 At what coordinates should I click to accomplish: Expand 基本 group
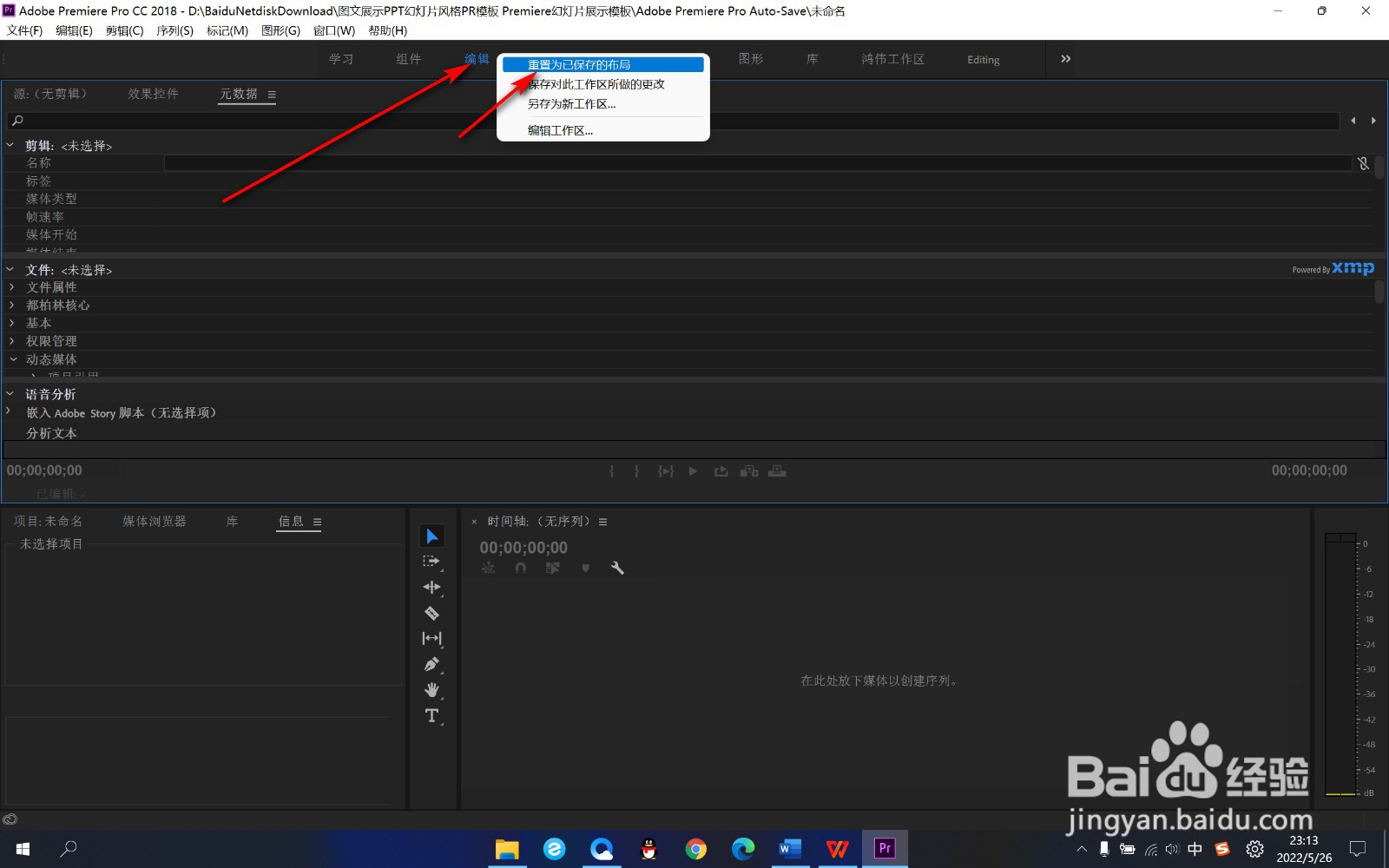point(12,323)
